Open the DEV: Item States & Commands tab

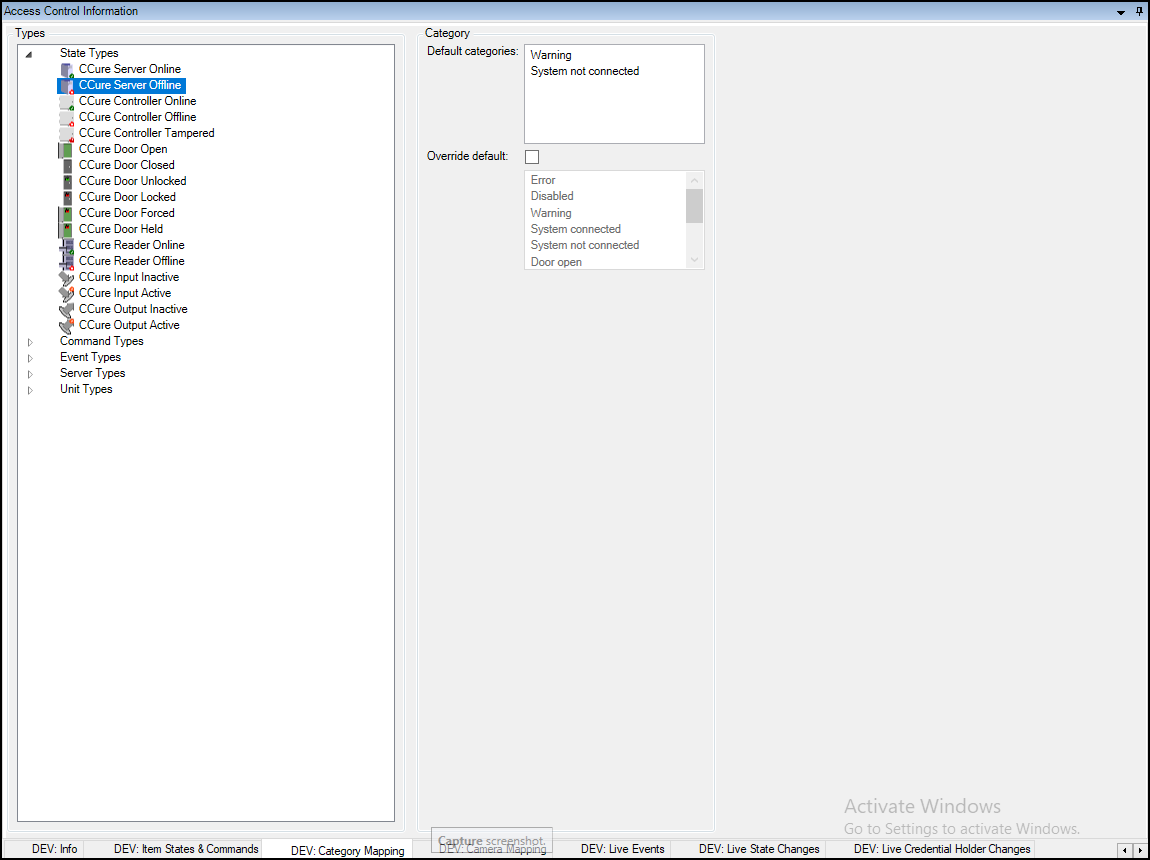point(185,848)
